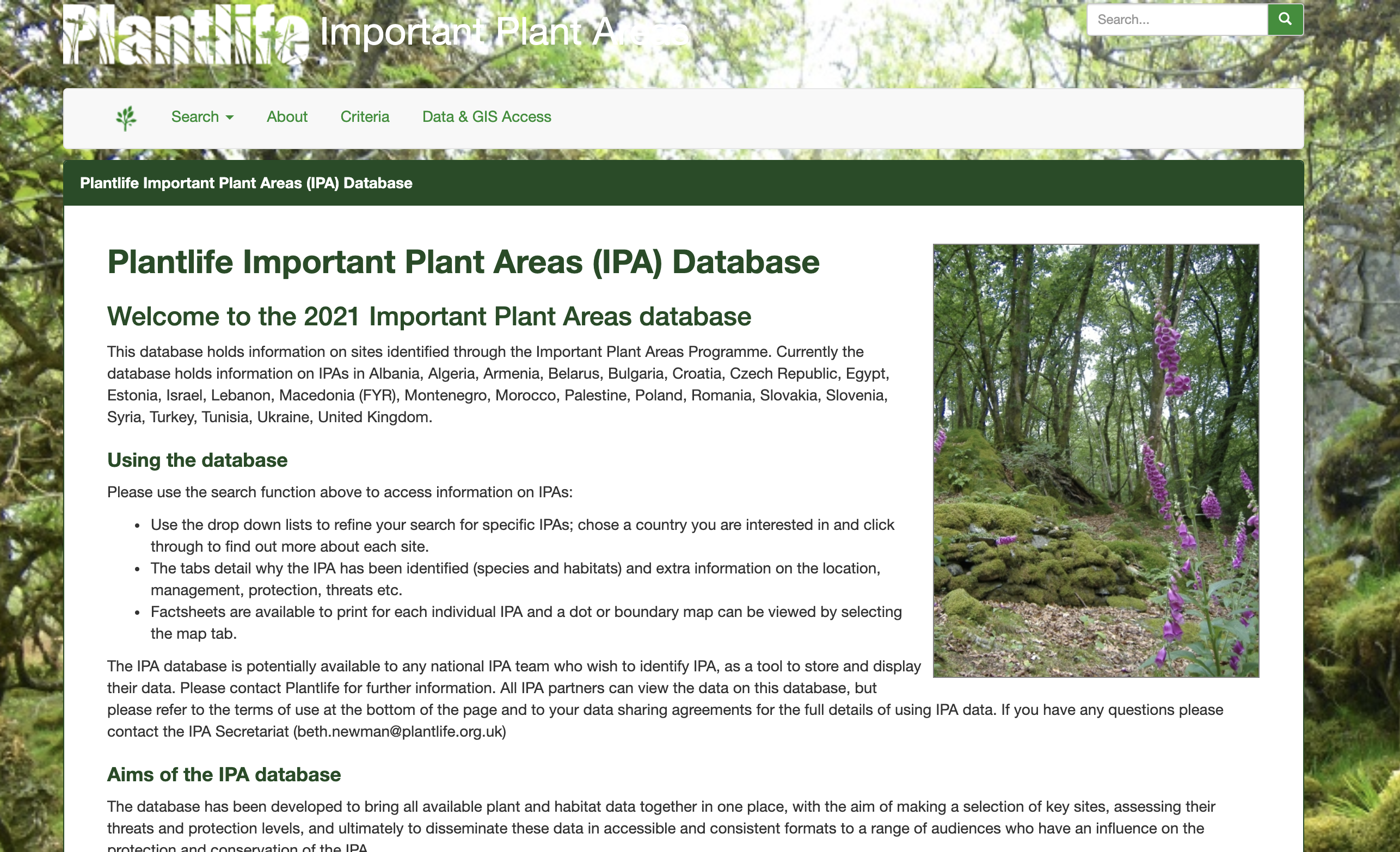Click the foxglove woodland photo

tap(1096, 460)
